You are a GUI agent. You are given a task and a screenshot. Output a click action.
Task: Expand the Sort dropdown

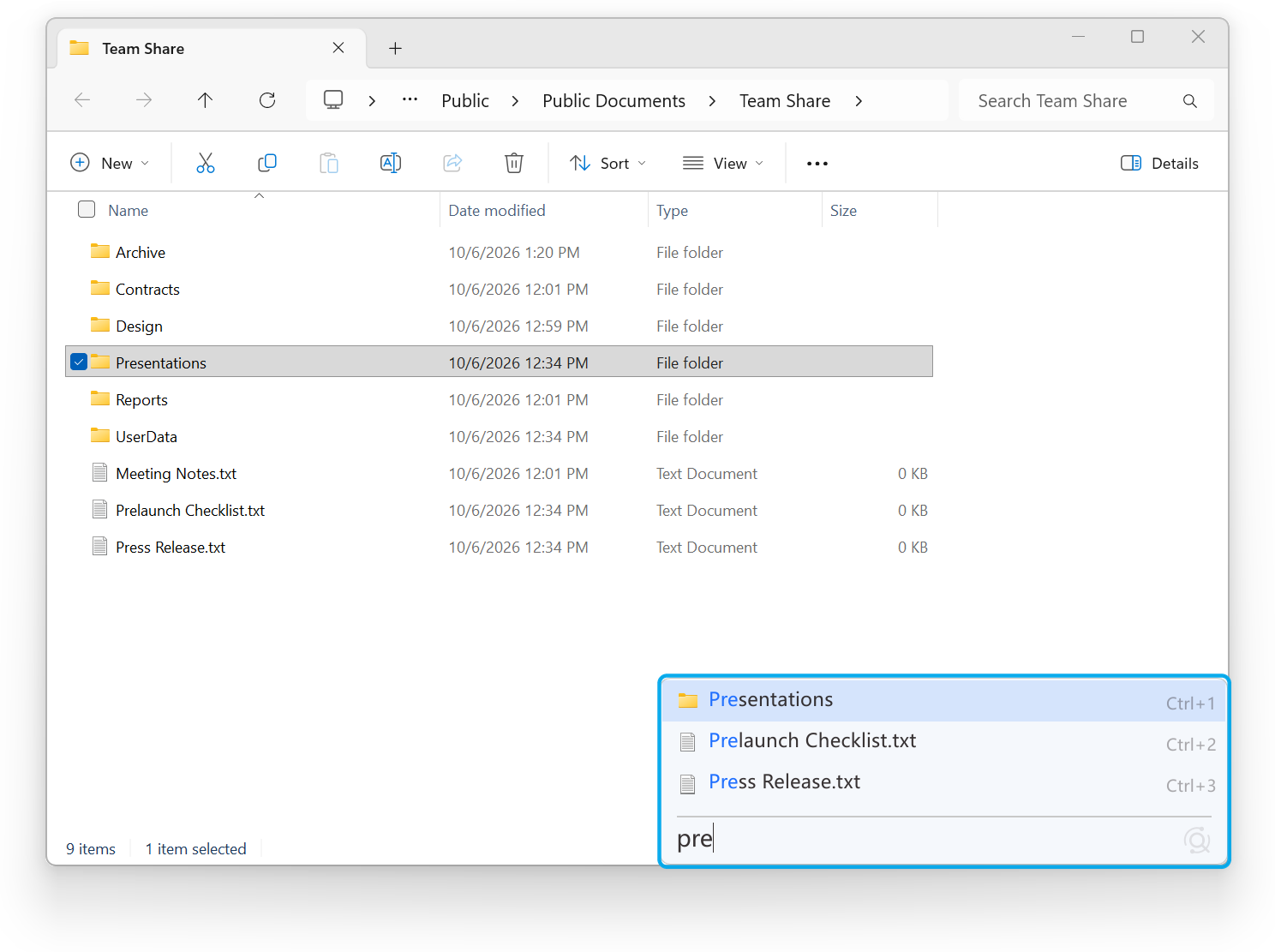pos(608,163)
